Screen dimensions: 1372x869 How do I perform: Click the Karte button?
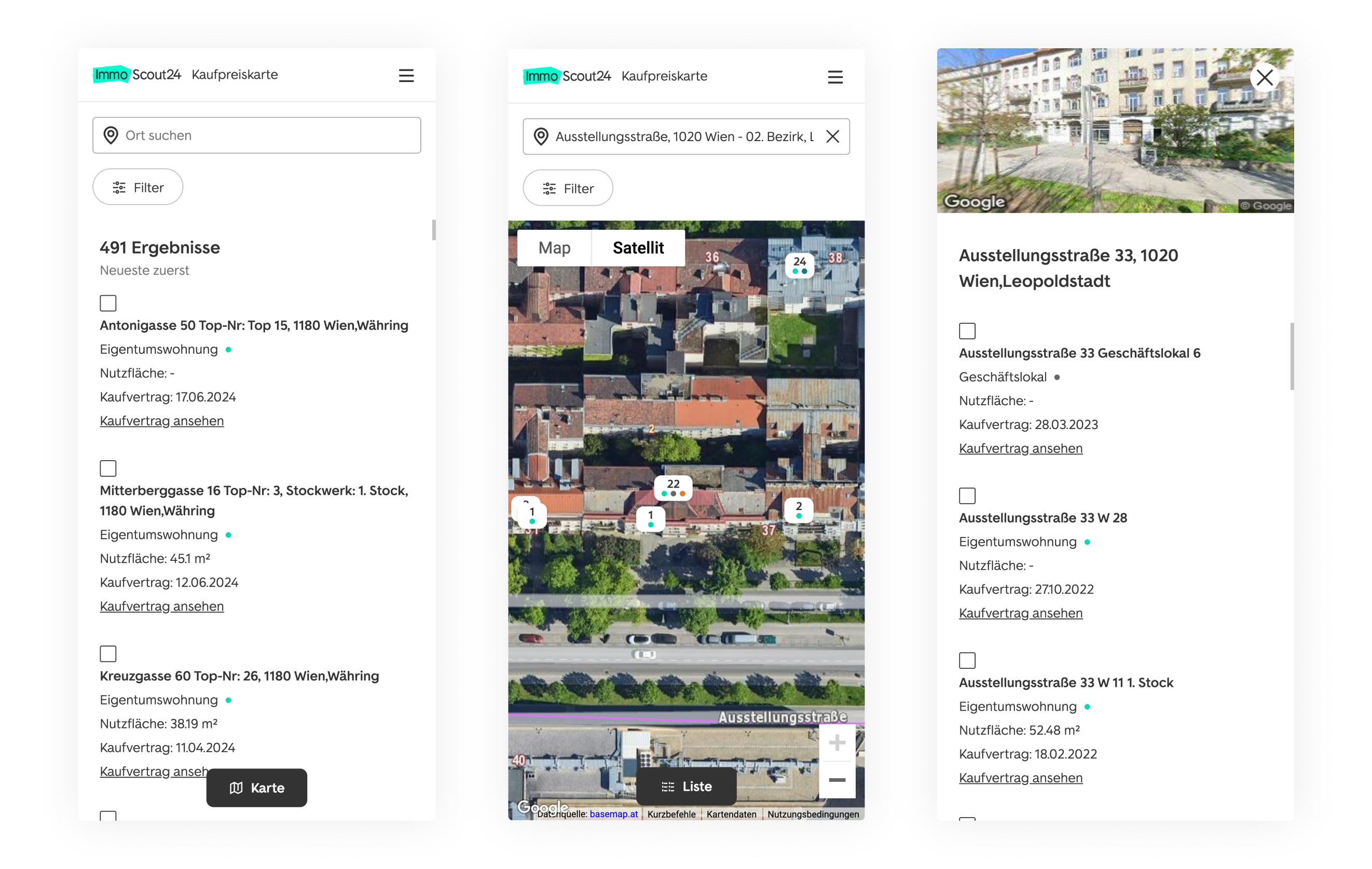coord(257,788)
